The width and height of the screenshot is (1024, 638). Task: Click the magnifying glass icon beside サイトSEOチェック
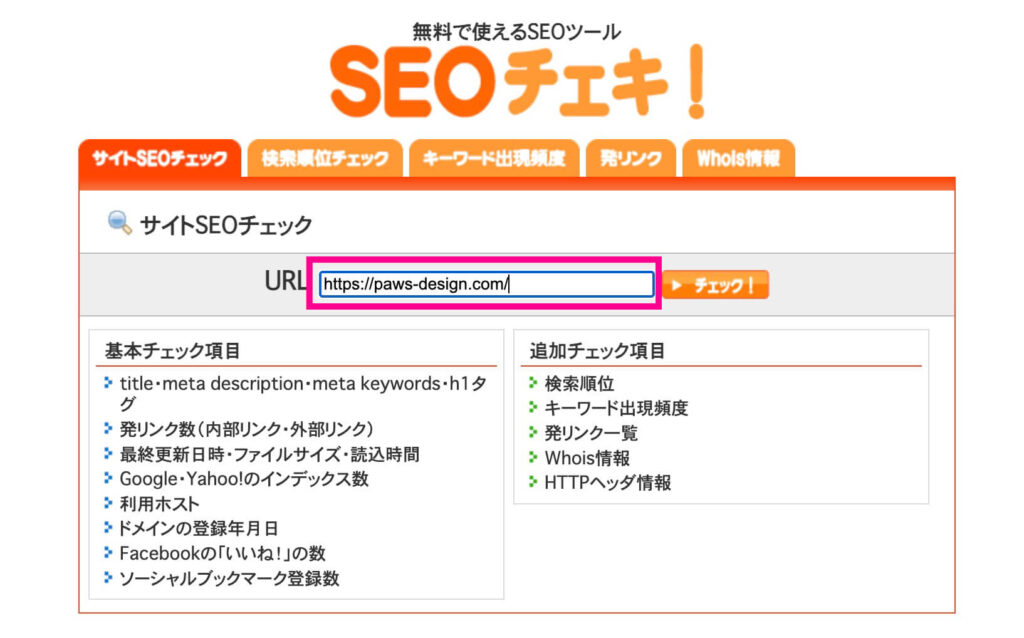coord(120,223)
